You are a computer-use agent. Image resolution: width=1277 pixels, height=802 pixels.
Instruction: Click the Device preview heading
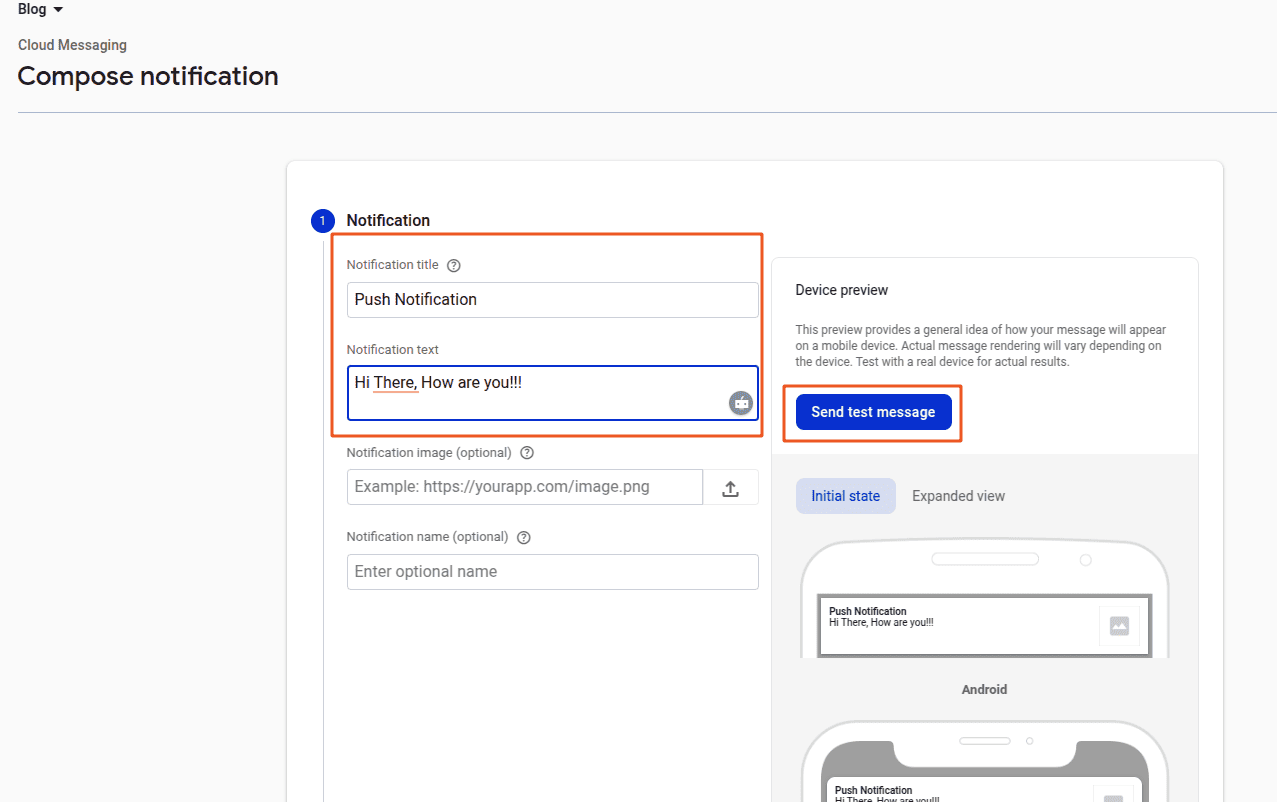841,290
